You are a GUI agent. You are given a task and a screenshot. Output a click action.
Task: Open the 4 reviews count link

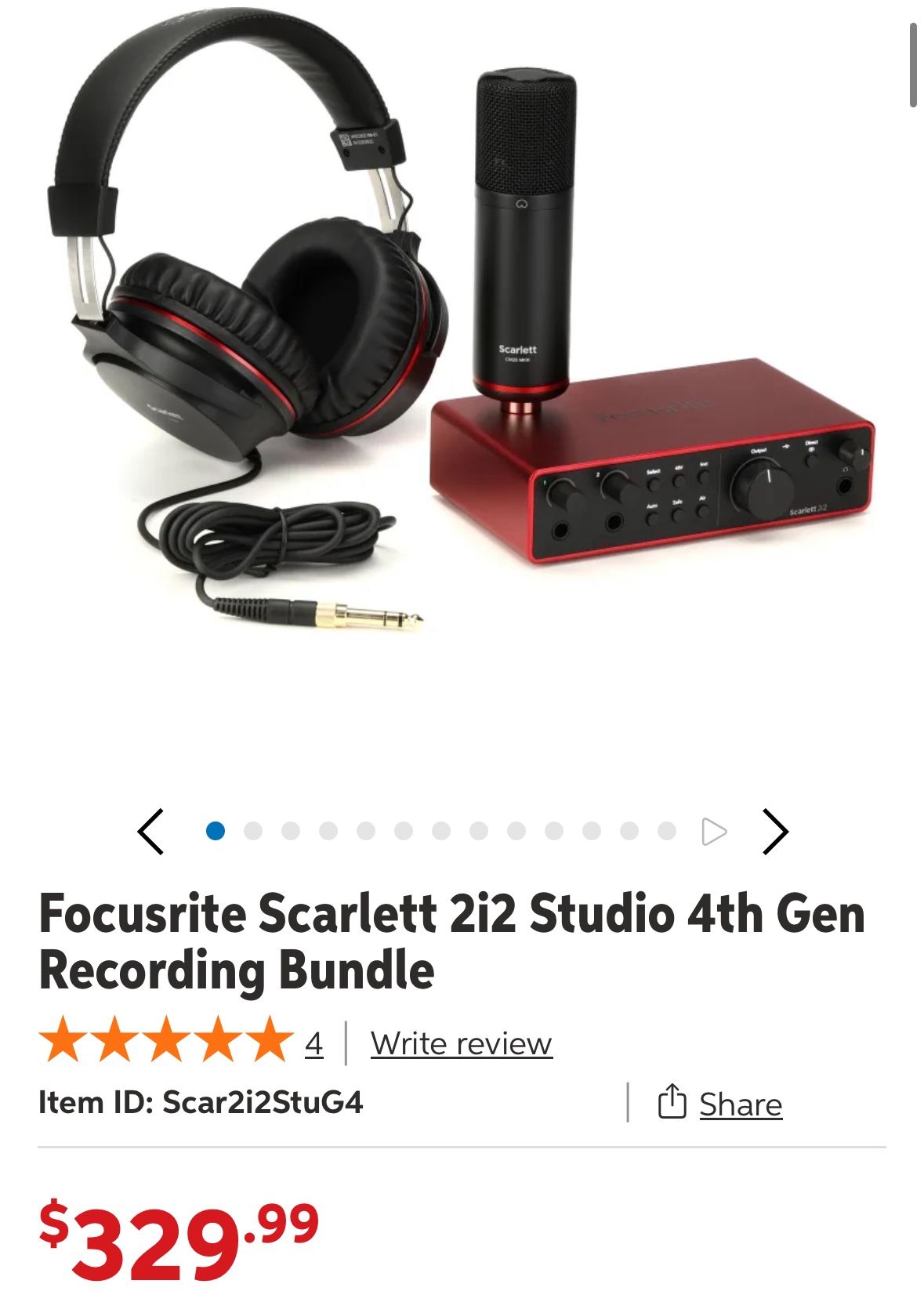[x=313, y=1043]
